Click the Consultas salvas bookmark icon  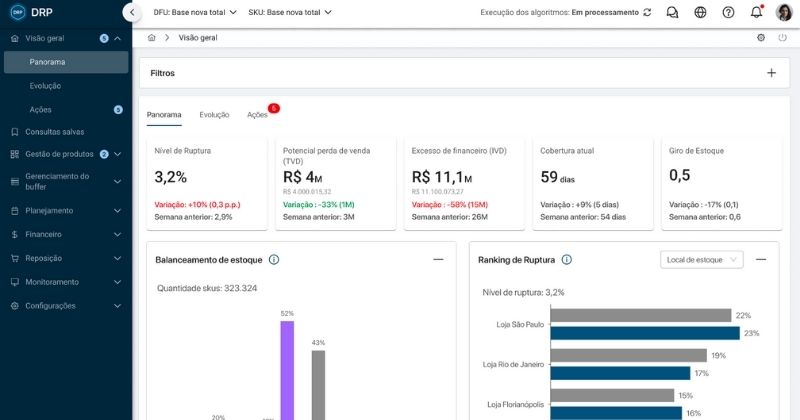coord(15,132)
